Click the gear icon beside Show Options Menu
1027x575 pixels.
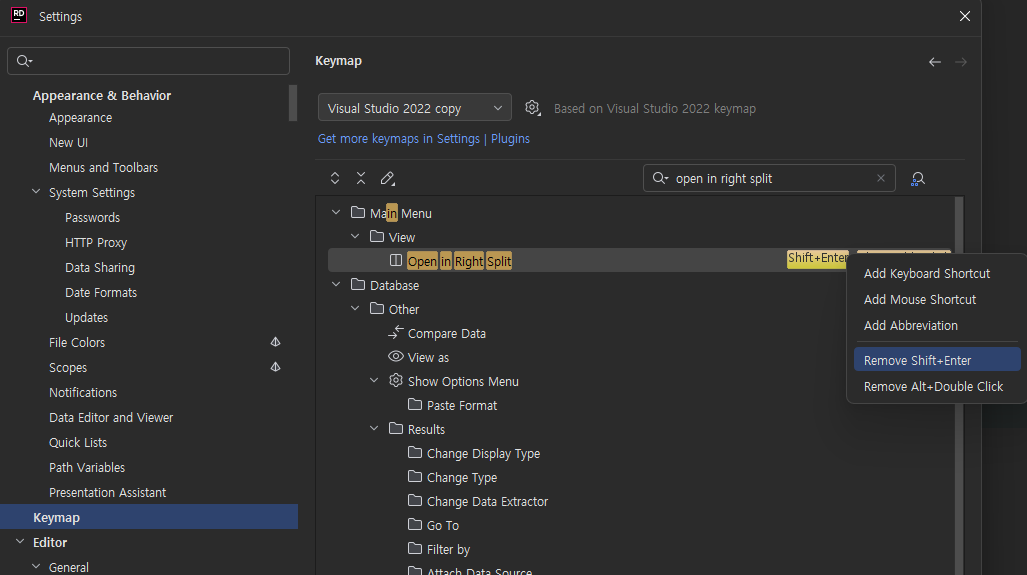click(396, 380)
